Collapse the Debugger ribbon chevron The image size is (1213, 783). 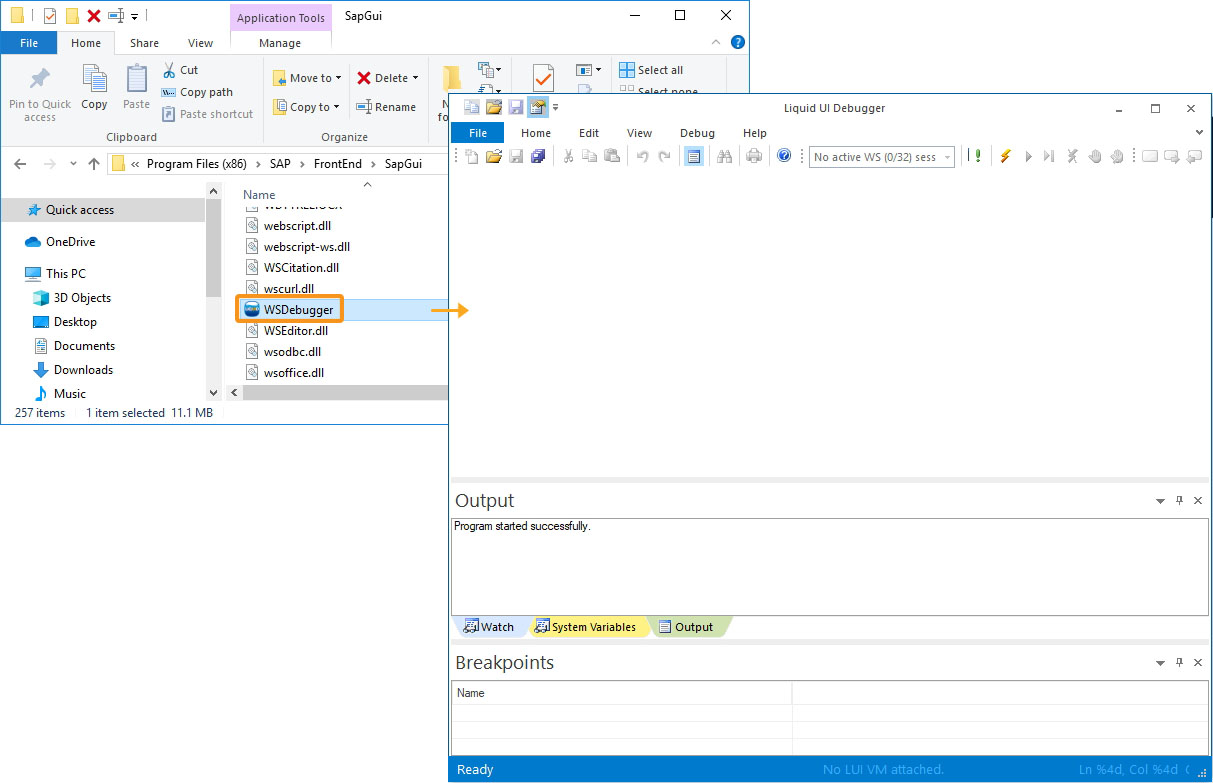[x=1200, y=132]
